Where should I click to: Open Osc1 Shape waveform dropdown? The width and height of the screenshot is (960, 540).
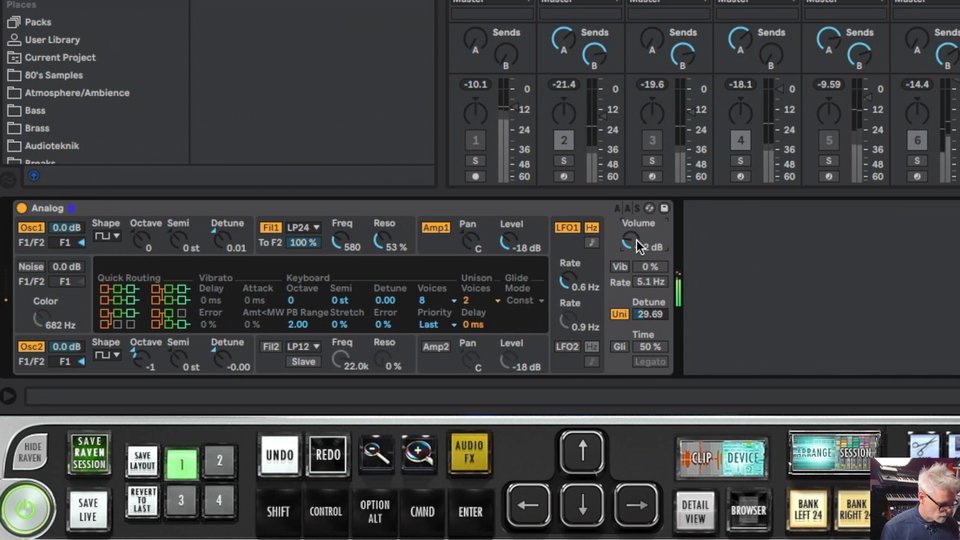[107, 236]
